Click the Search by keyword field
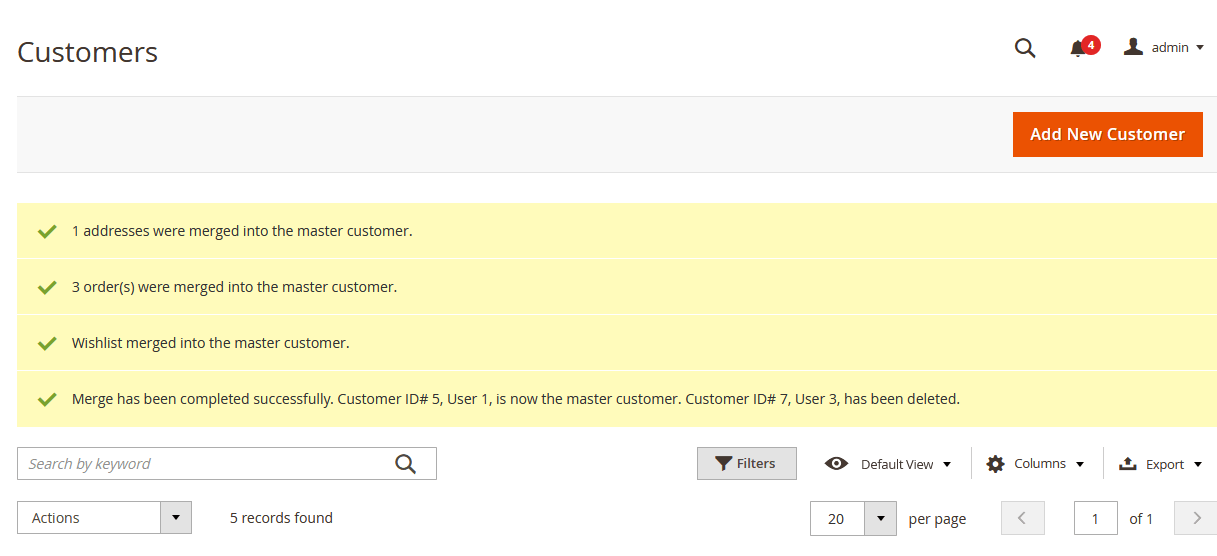1217x556 pixels. coord(205,464)
